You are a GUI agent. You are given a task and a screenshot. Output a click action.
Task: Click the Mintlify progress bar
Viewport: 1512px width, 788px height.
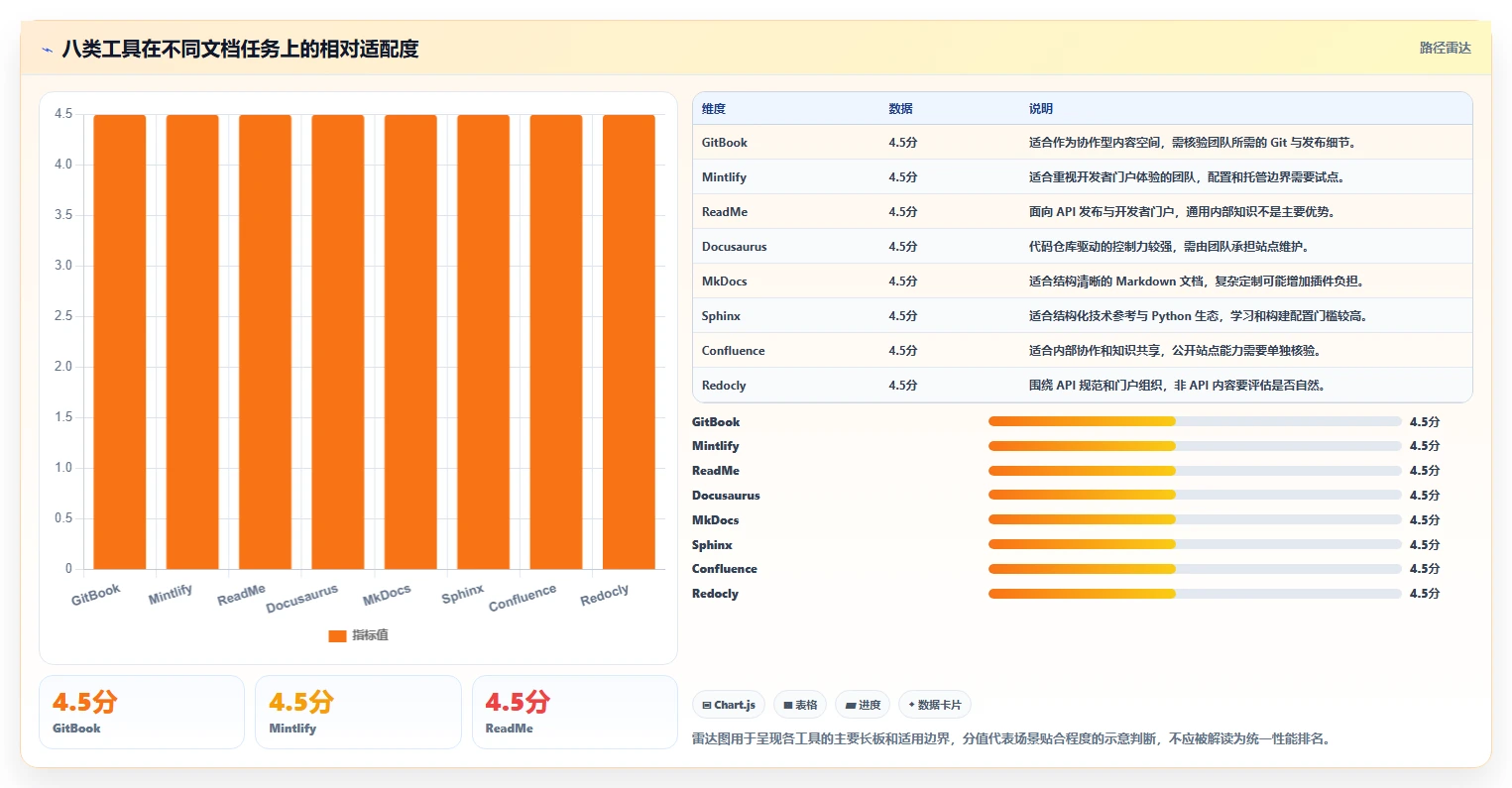click(1195, 446)
